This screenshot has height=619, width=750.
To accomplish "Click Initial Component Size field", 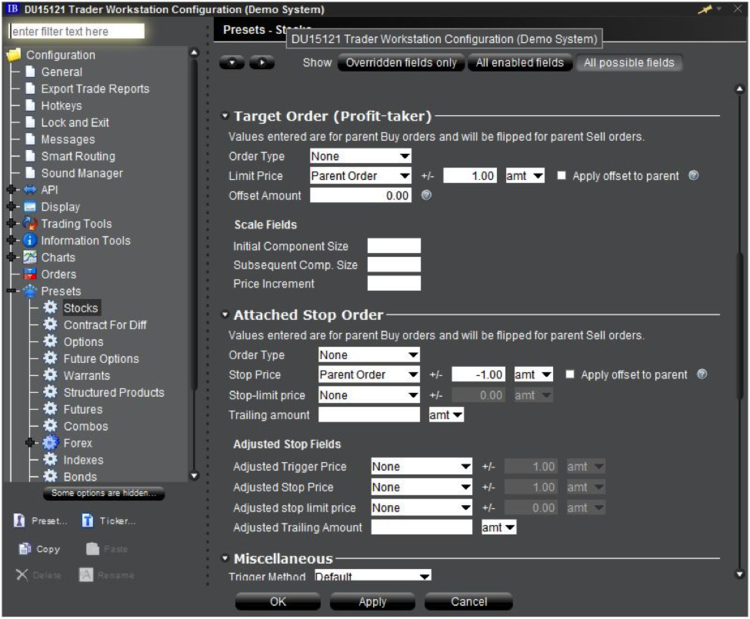I will (394, 246).
